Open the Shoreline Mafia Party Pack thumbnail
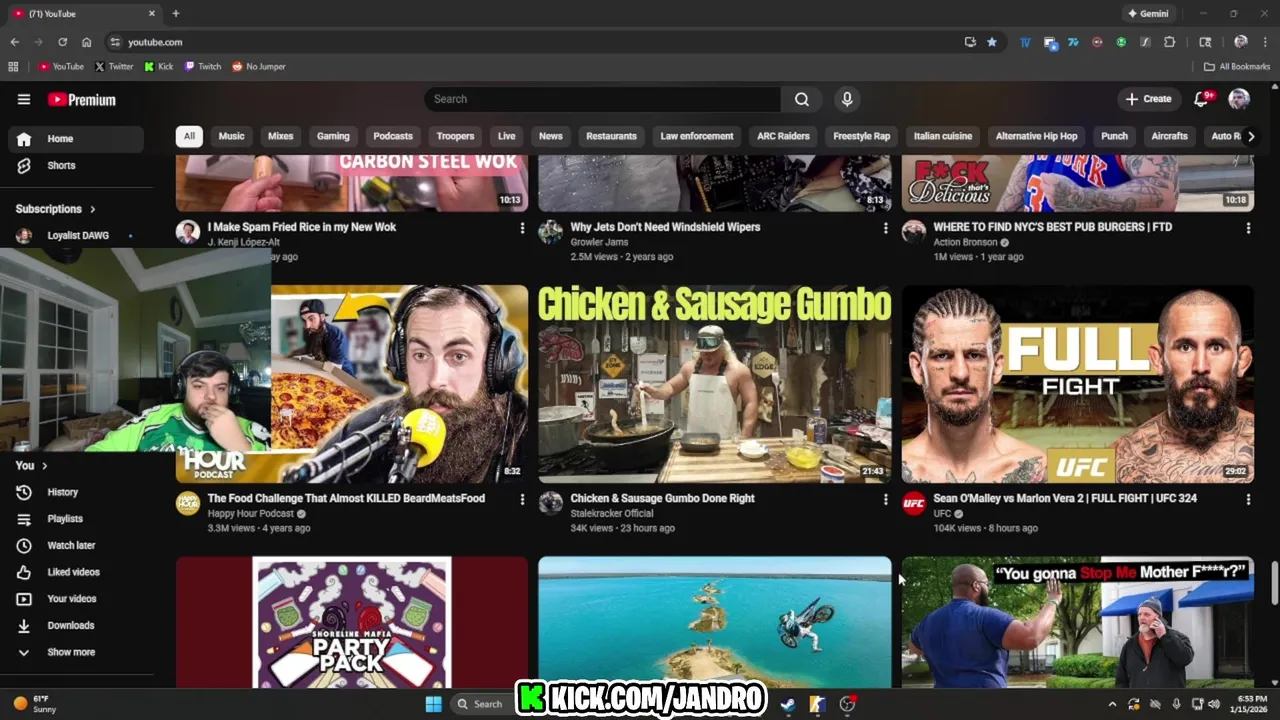Image resolution: width=1280 pixels, height=720 pixels. (x=352, y=622)
